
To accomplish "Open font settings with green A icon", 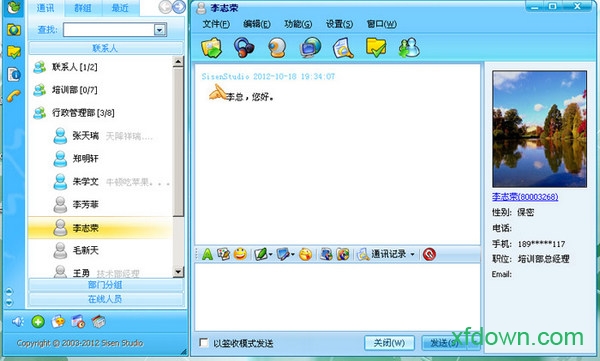I will (x=207, y=254).
